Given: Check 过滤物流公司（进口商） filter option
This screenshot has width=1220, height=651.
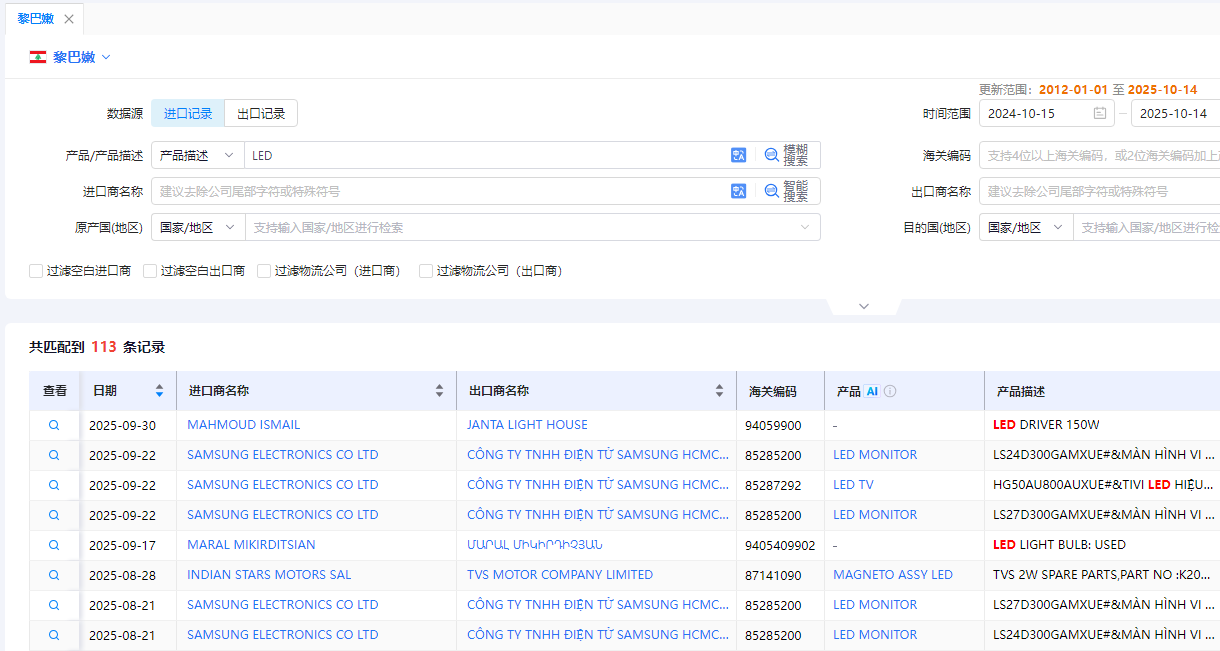Looking at the screenshot, I should [x=264, y=271].
